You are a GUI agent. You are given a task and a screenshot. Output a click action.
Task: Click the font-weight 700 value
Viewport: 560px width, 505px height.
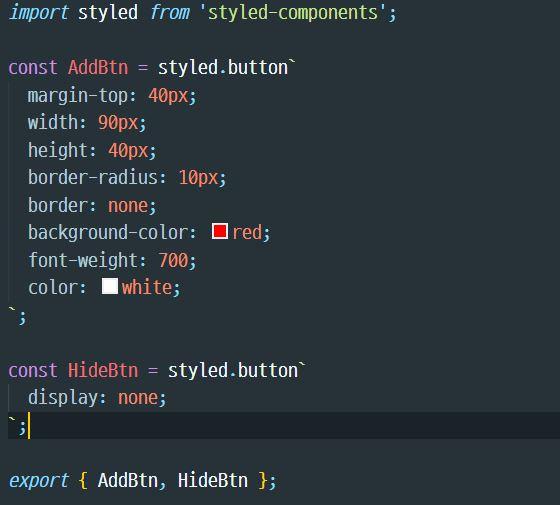click(173, 260)
